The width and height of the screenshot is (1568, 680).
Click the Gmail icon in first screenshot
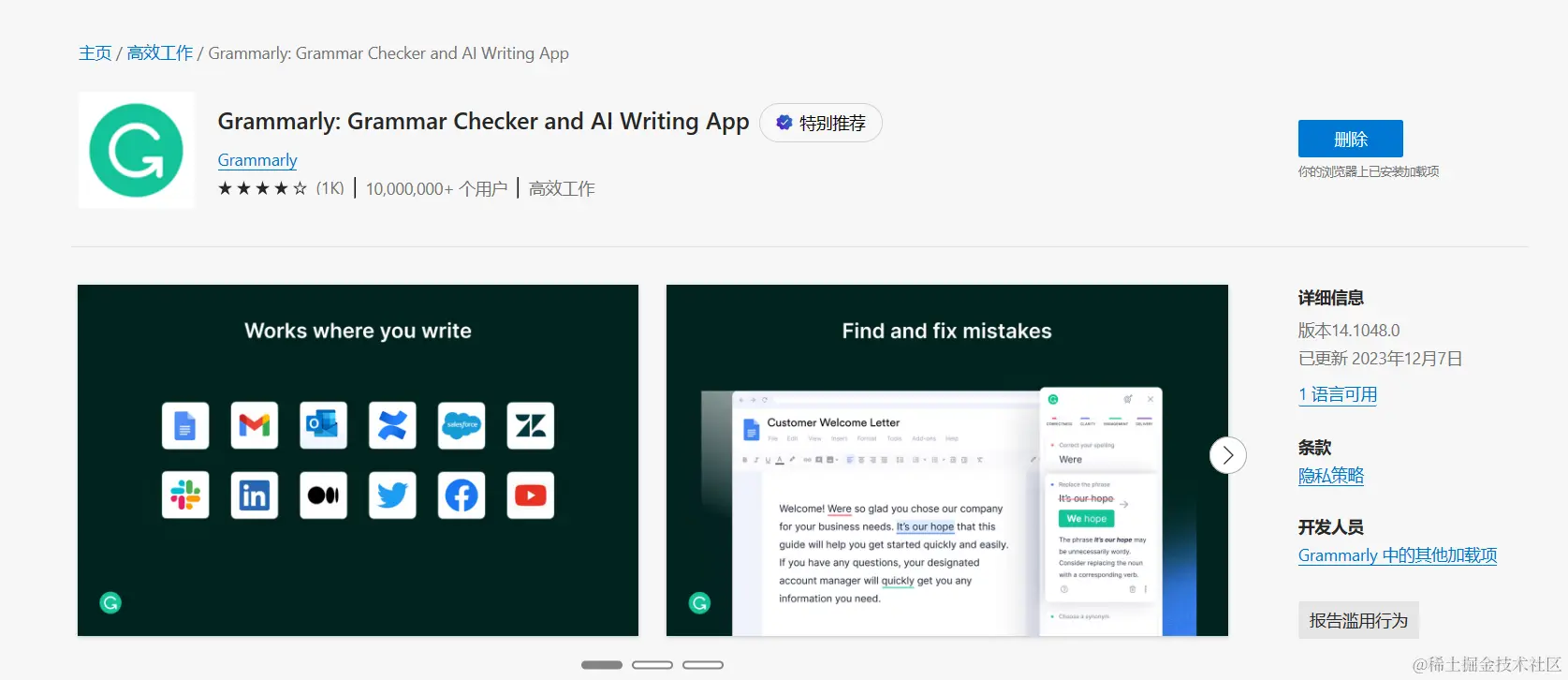pyautogui.click(x=255, y=425)
